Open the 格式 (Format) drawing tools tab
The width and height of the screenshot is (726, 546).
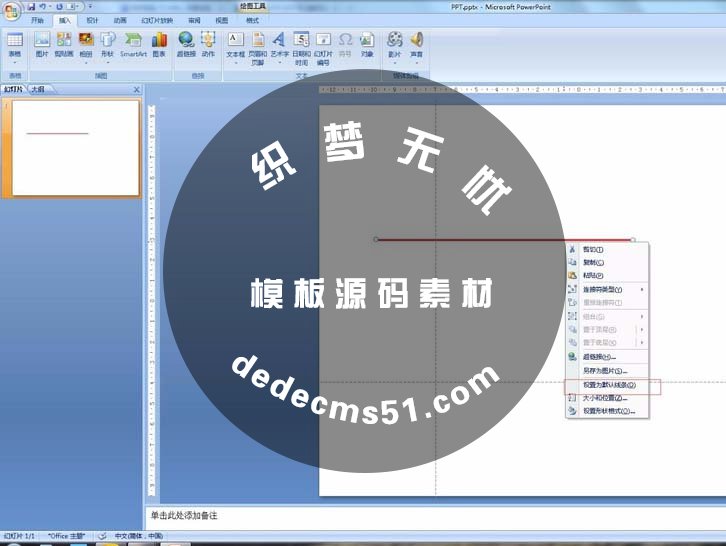[x=252, y=20]
